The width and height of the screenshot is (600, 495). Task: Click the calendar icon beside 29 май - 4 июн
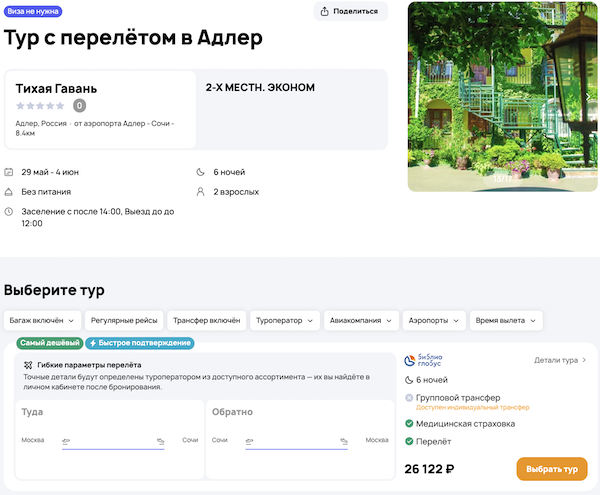pyautogui.click(x=9, y=172)
